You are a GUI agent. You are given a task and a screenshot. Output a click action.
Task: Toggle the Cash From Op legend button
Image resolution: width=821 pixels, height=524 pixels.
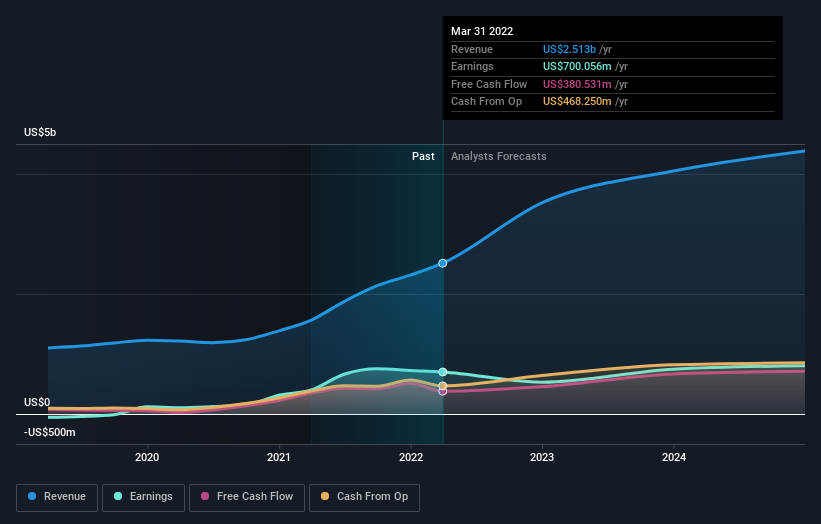(x=364, y=497)
